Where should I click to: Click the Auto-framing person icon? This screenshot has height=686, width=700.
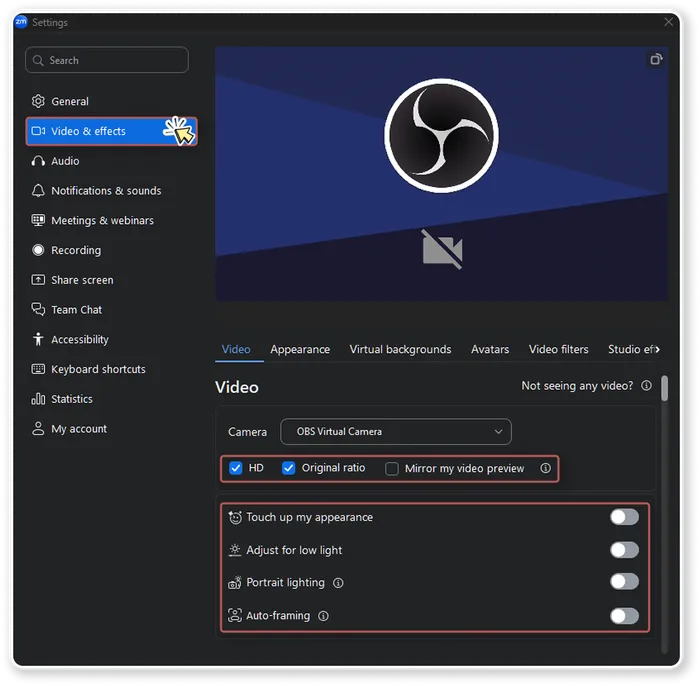click(235, 615)
